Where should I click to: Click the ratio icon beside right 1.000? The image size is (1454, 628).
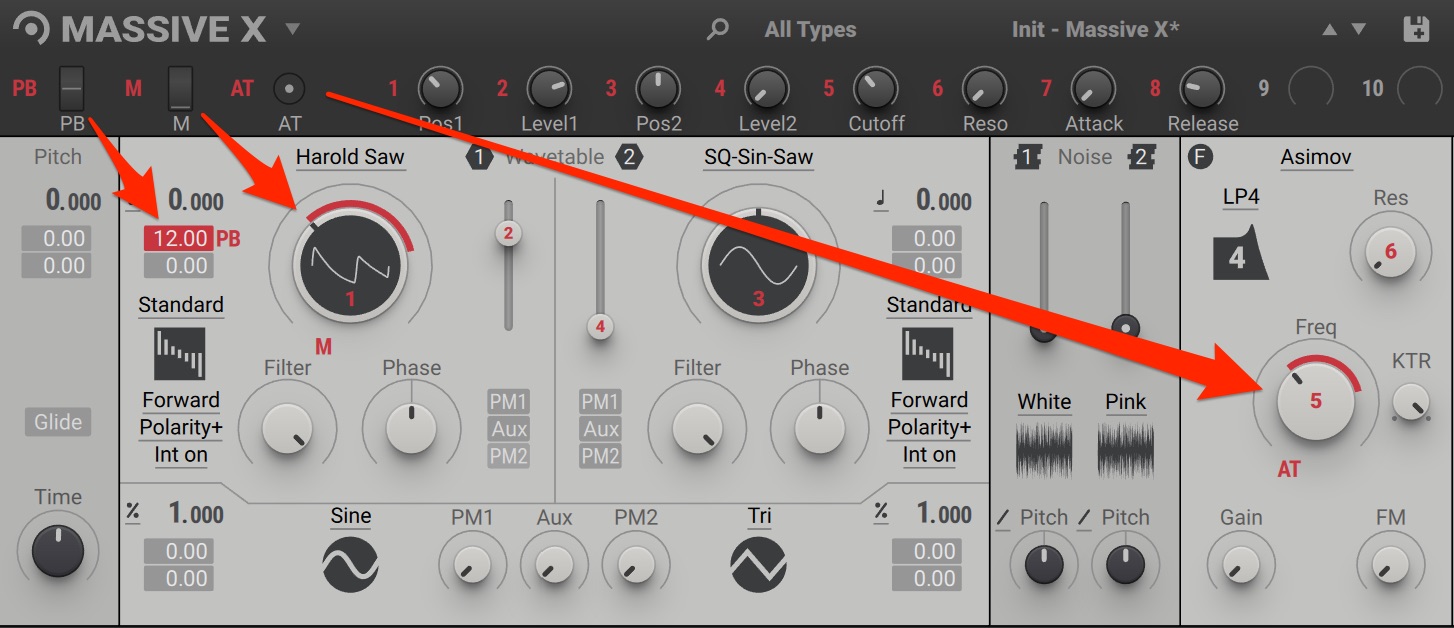(881, 512)
